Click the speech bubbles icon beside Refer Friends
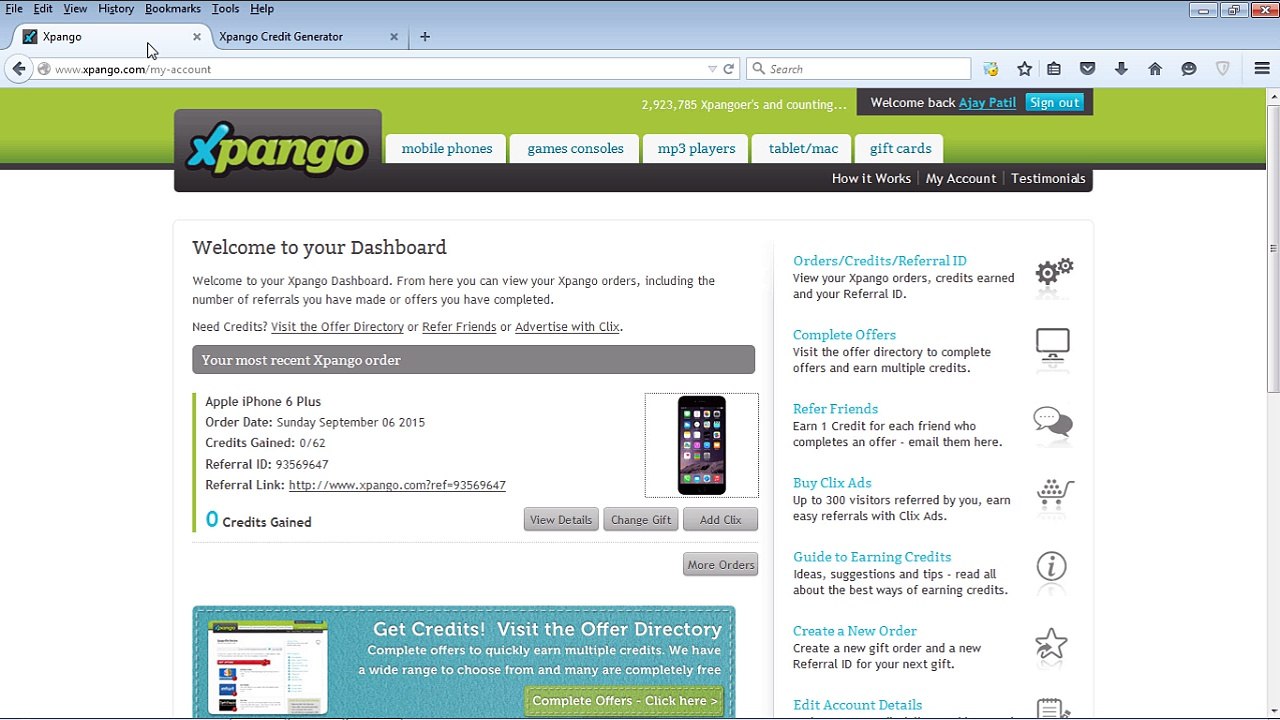The width and height of the screenshot is (1280, 720). [x=1053, y=422]
